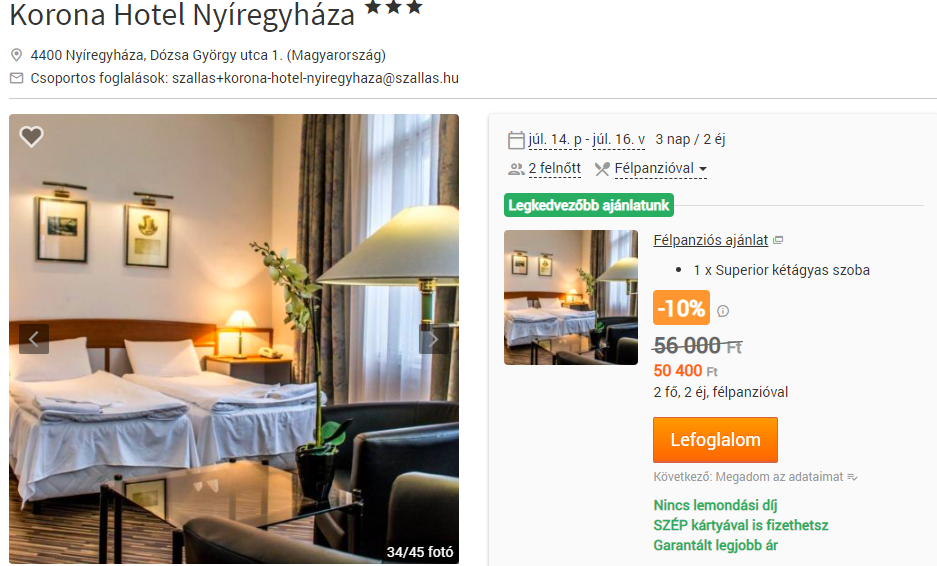This screenshot has width=937, height=566.
Task: Click the map pin icon beside address
Action: (x=17, y=56)
